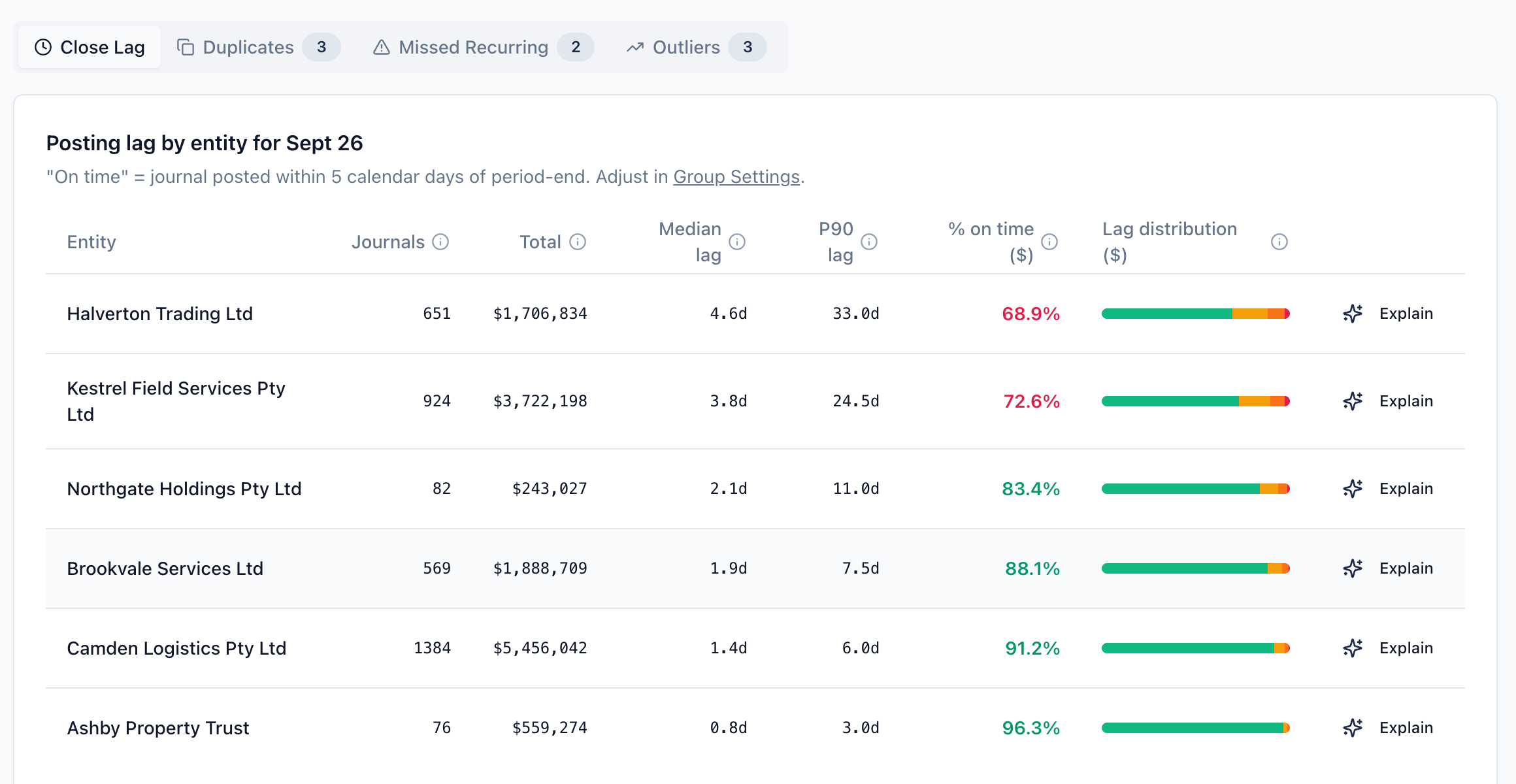This screenshot has width=1516, height=784.
Task: Explain Northgate Holdings Pty Ltd lag
Action: pos(1388,489)
